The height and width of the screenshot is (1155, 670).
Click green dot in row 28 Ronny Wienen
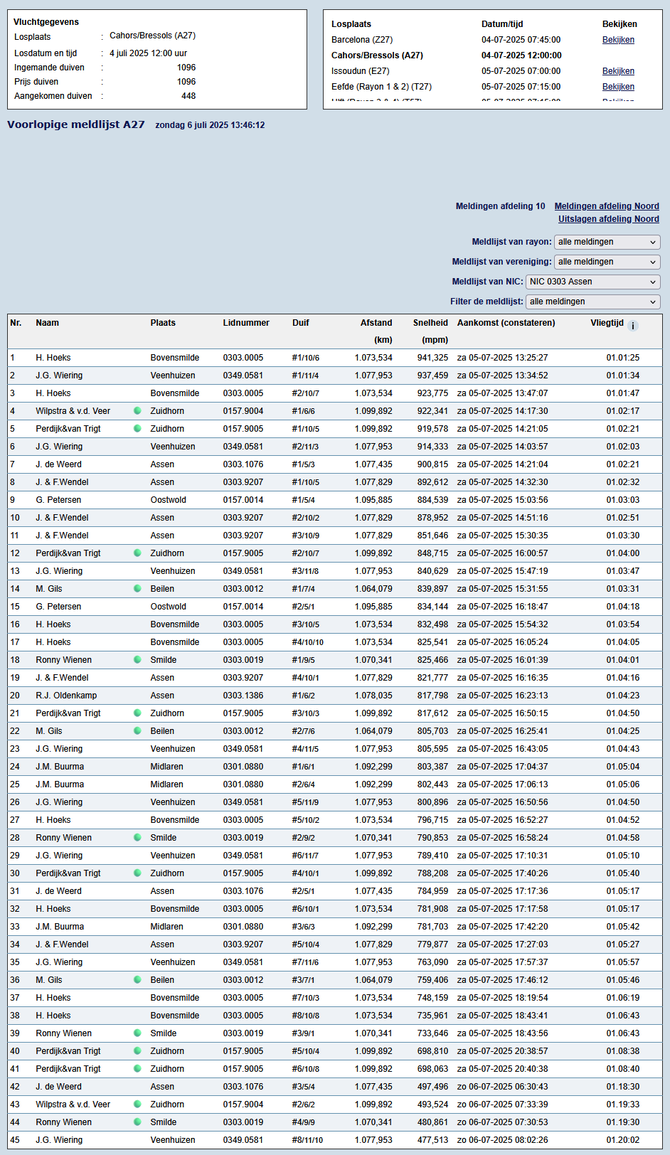click(x=137, y=838)
